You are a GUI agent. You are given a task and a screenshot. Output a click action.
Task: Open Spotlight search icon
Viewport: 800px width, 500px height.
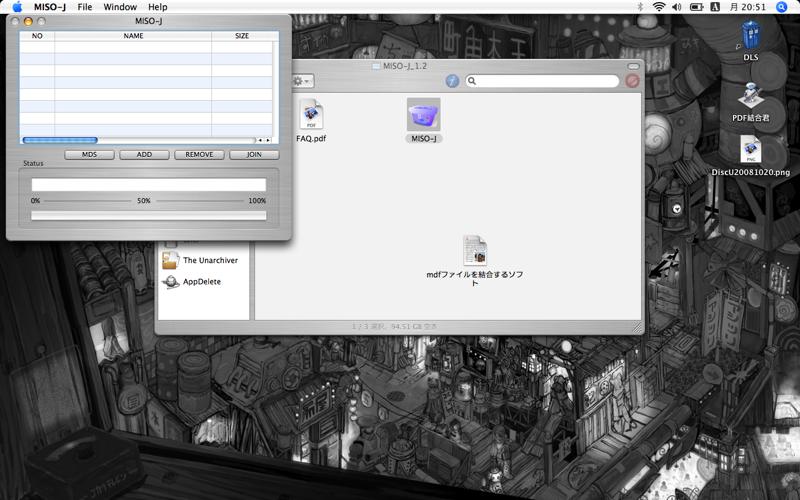(x=781, y=7)
